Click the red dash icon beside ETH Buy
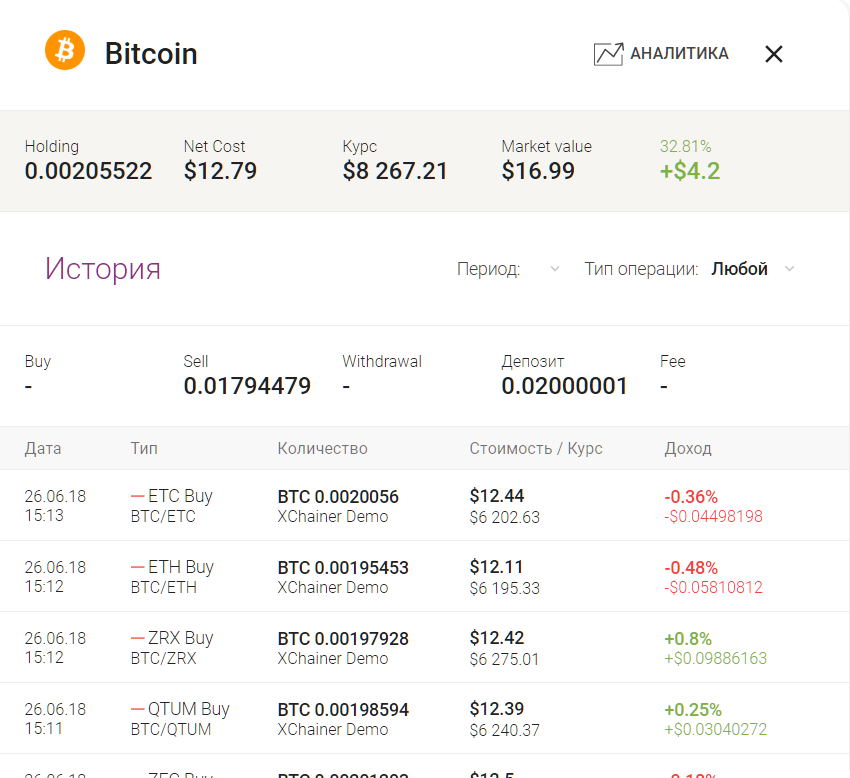This screenshot has width=850, height=778. pos(138,567)
